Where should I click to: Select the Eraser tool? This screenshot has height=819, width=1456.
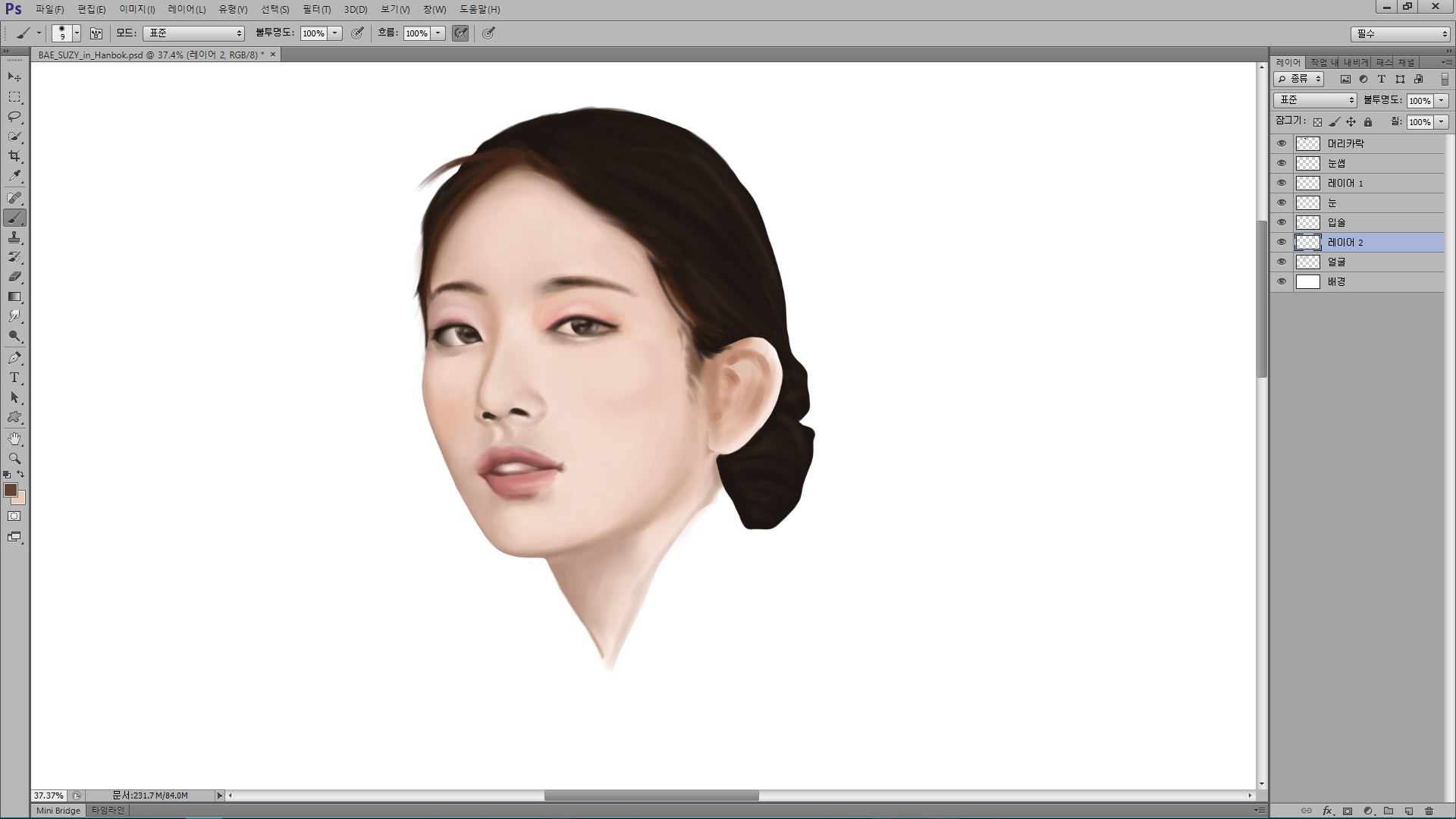coord(14,277)
